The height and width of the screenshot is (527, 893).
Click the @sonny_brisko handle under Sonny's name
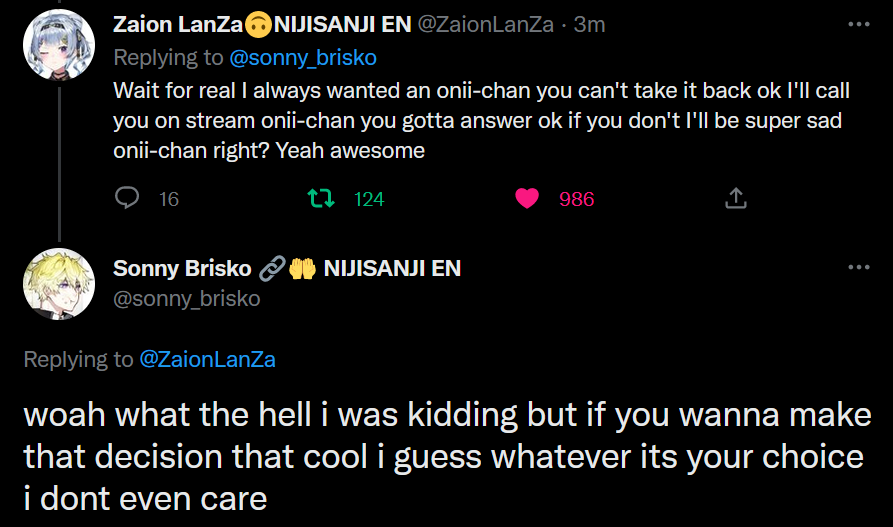186,298
